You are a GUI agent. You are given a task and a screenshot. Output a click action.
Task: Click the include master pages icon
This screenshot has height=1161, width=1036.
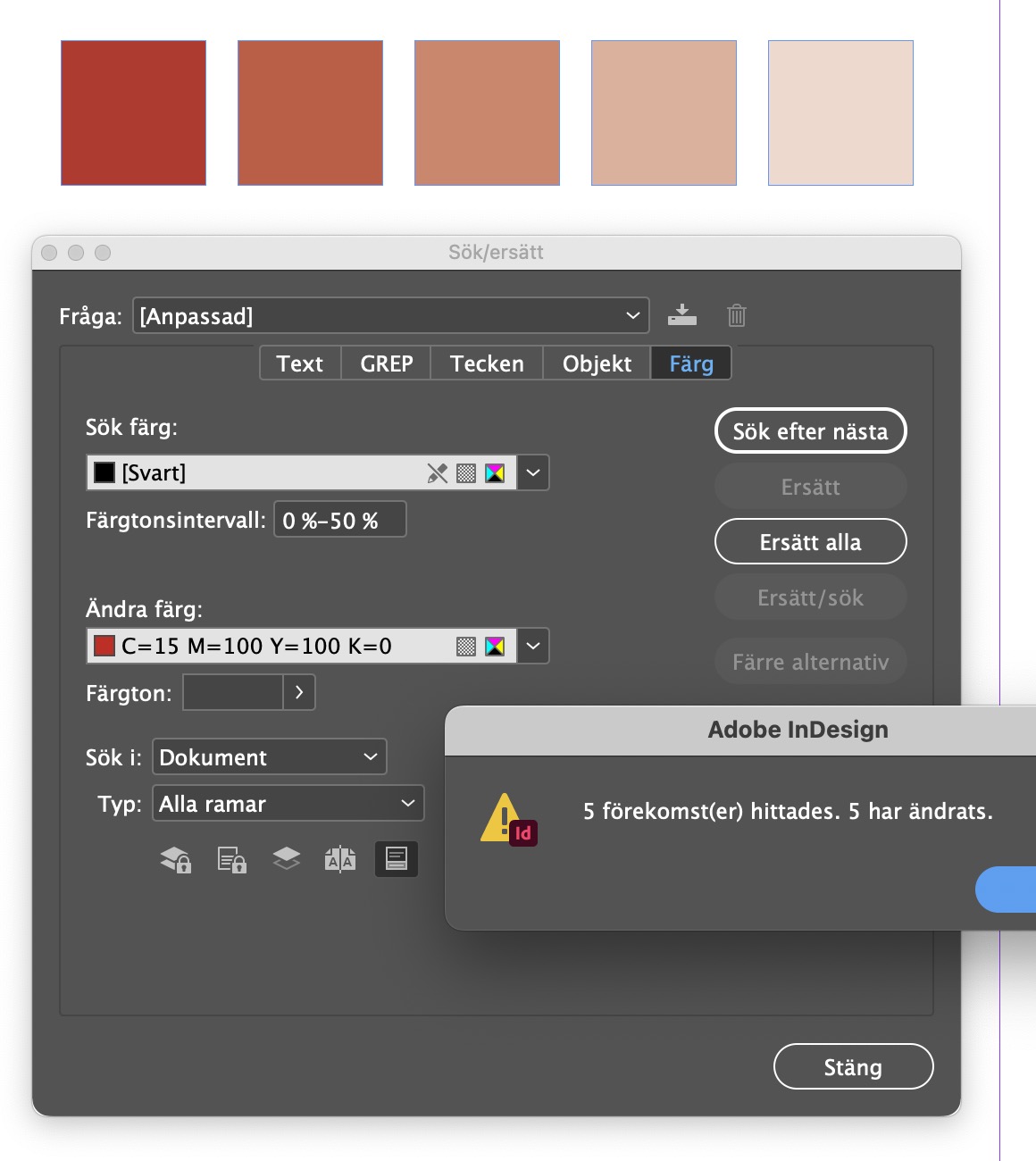340,859
